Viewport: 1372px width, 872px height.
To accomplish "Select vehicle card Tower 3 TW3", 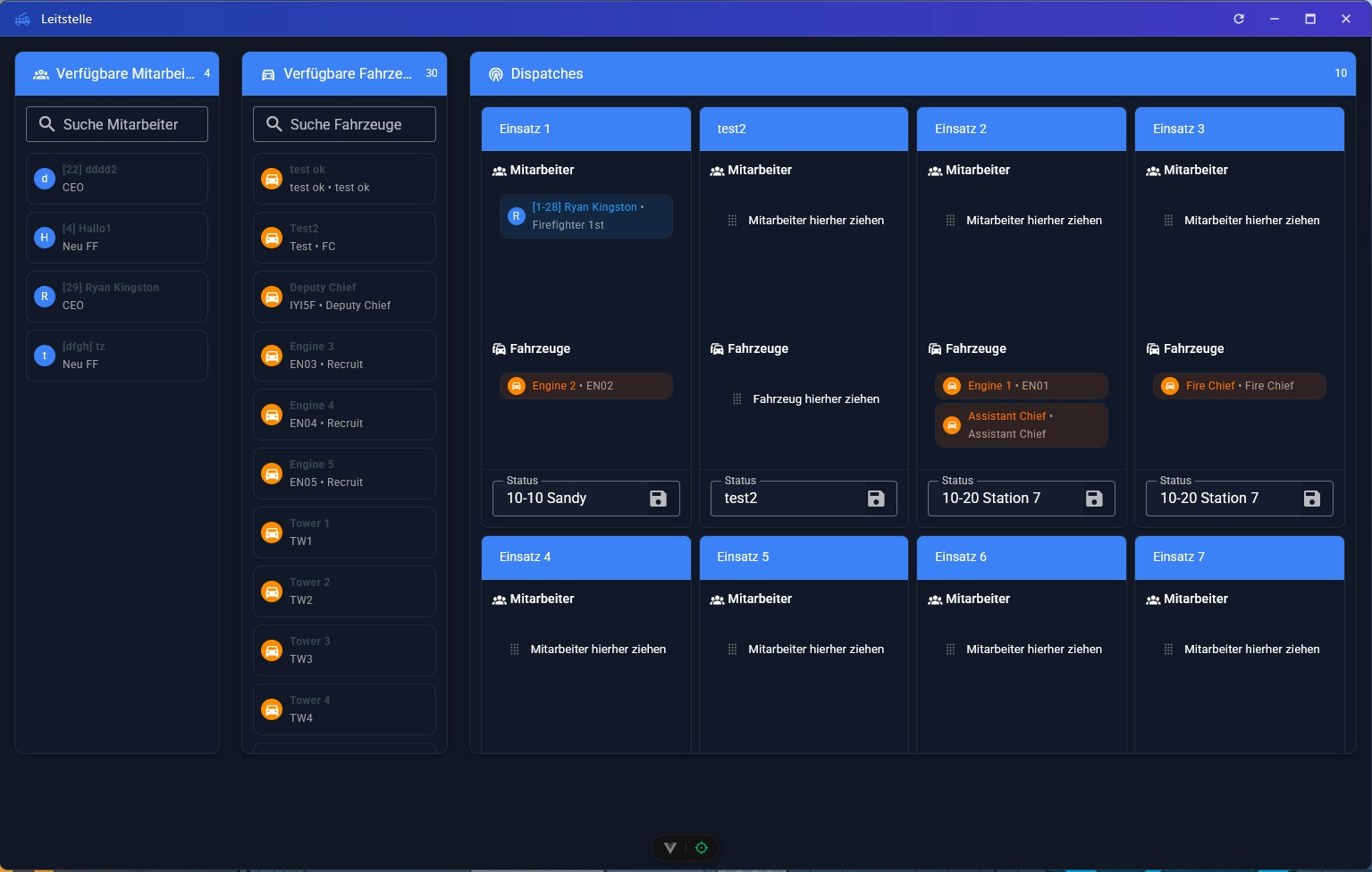I will 344,650.
